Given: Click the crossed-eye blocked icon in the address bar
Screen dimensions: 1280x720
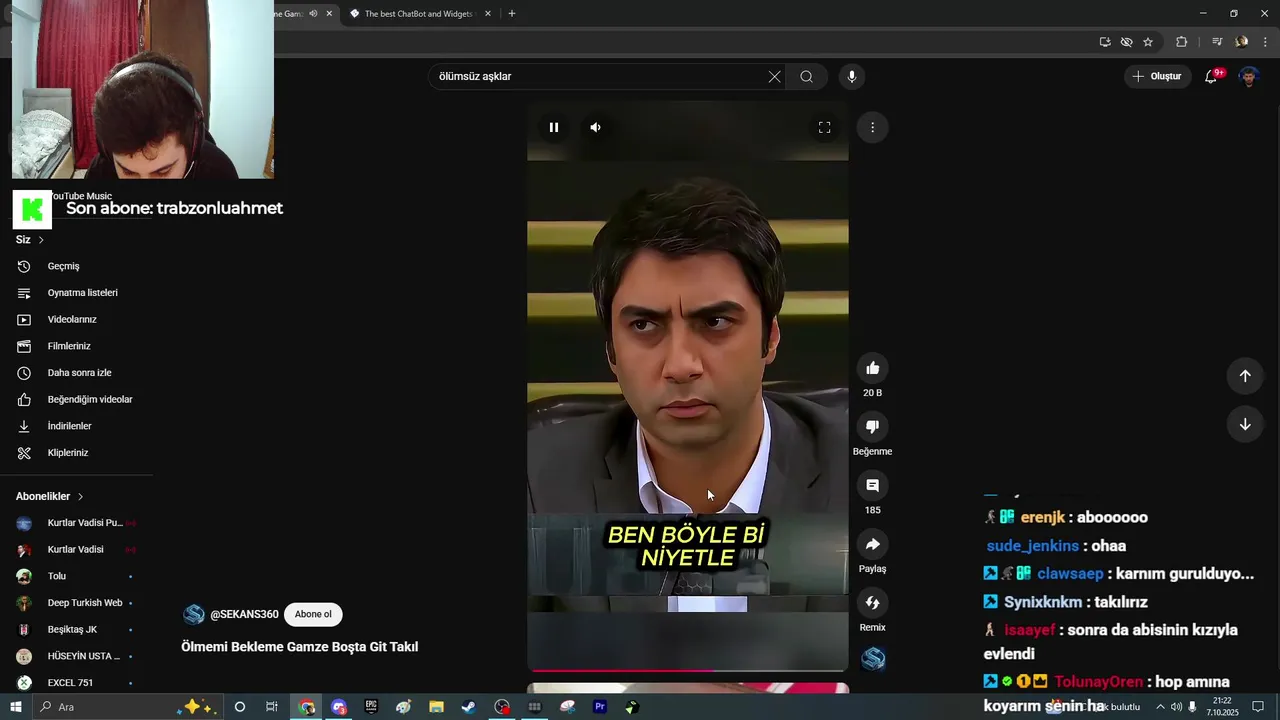Looking at the screenshot, I should click(1127, 42).
